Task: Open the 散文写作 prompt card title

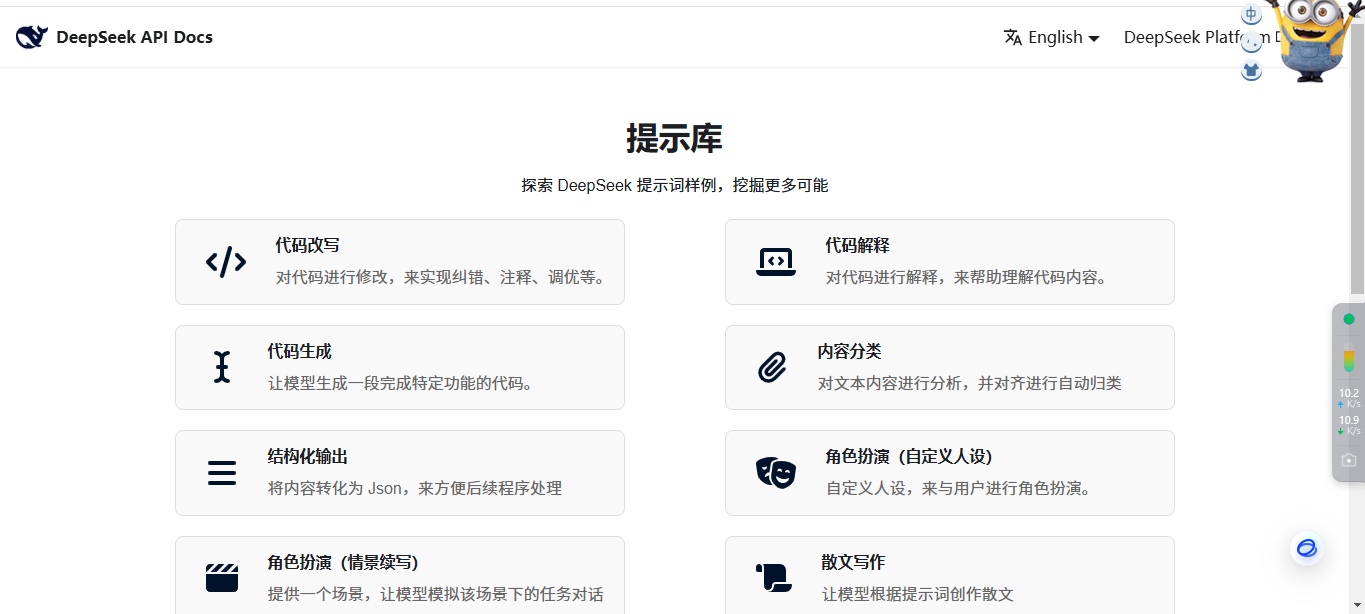Action: tap(853, 562)
